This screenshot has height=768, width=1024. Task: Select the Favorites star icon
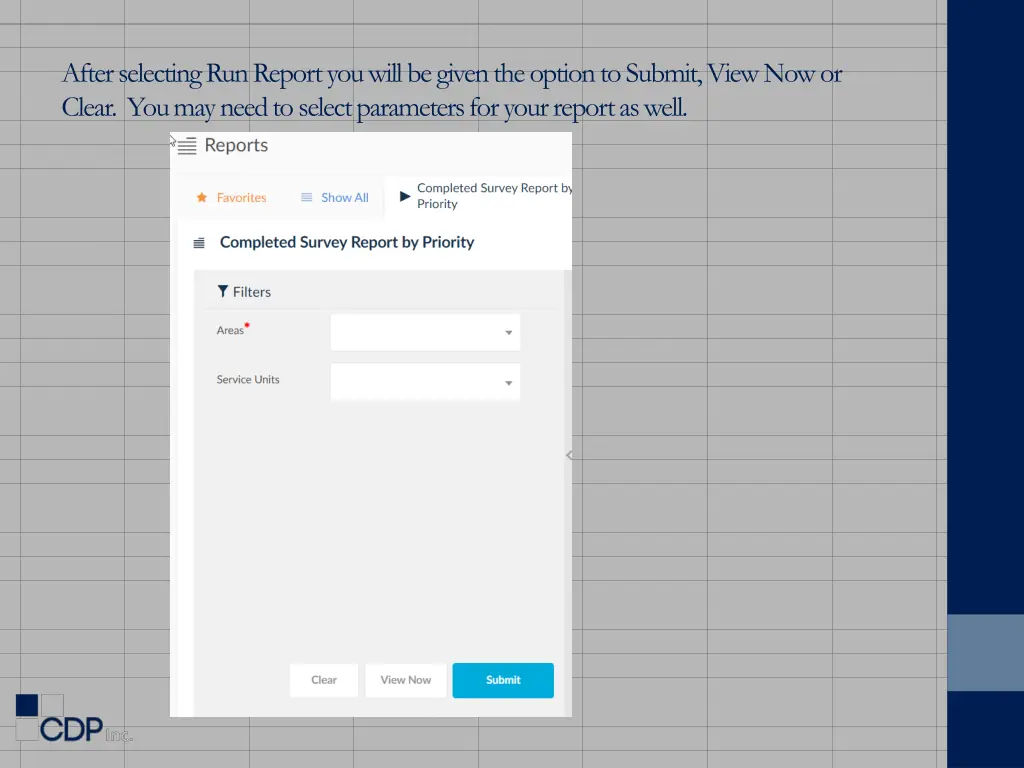tap(200, 197)
